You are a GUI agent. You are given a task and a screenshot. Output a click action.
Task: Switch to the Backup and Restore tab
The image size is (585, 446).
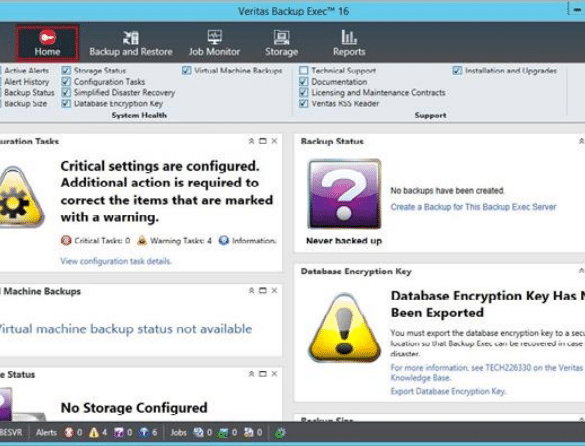click(131, 43)
